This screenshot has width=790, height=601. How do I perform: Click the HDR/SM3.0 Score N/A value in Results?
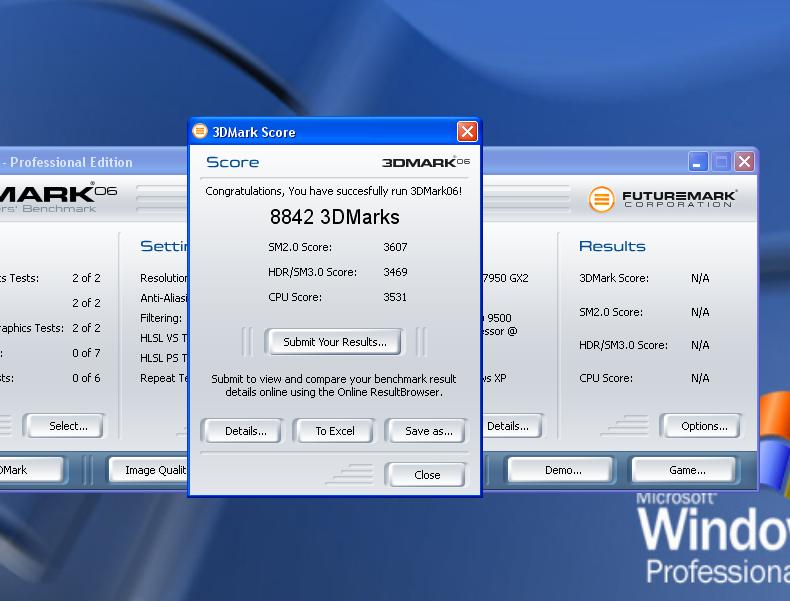click(x=700, y=345)
